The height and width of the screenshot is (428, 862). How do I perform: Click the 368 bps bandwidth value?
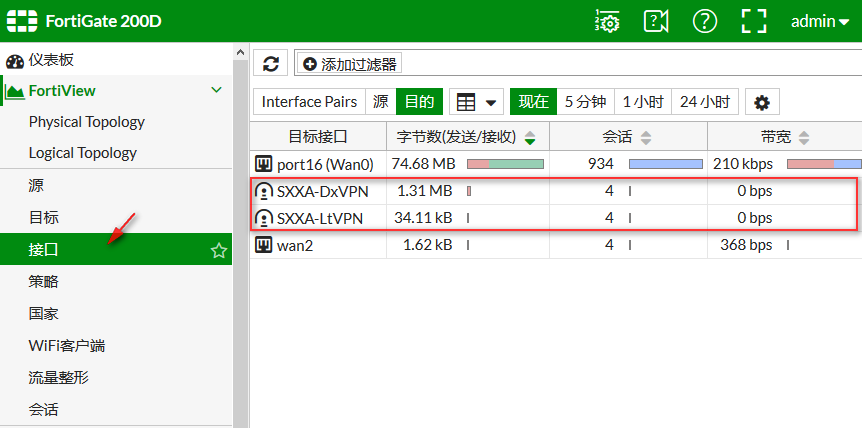746,245
